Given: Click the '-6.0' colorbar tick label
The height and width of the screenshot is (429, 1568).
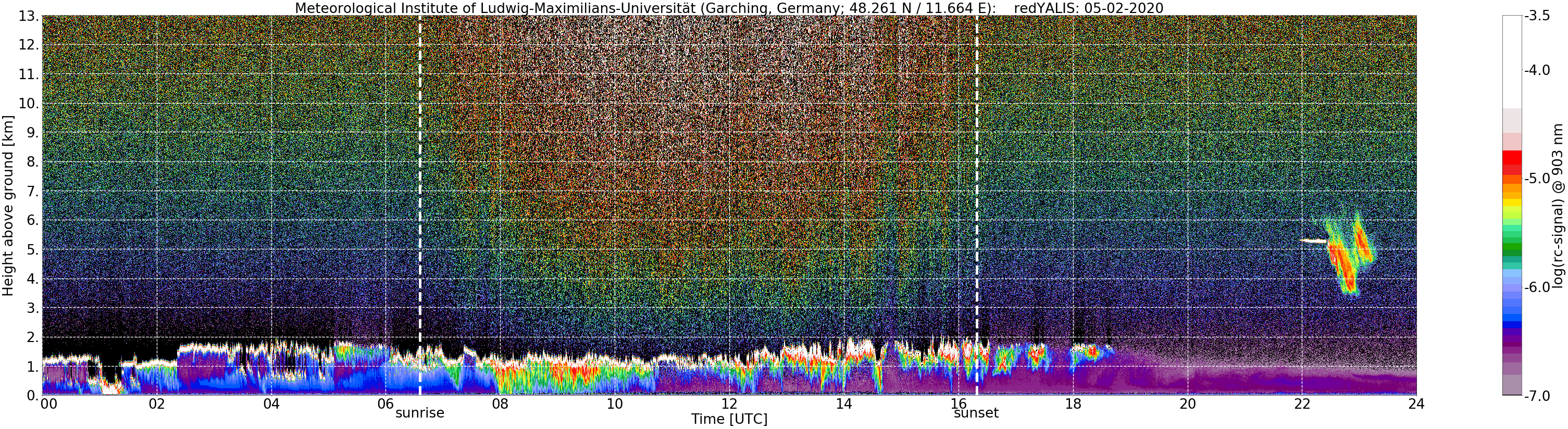Looking at the screenshot, I should [x=1536, y=287].
